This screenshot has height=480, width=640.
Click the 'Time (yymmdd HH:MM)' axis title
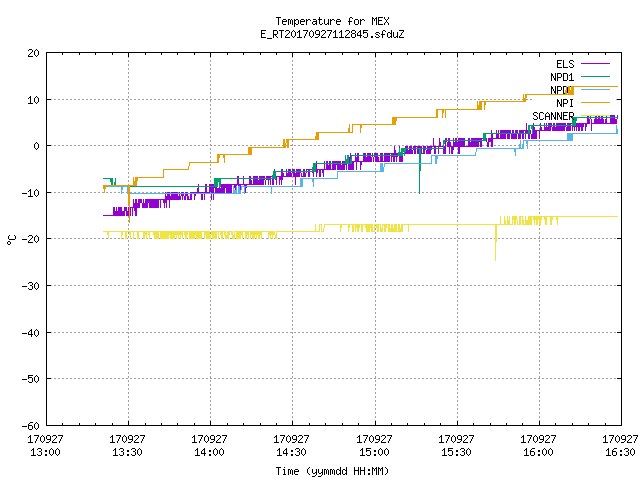point(332,471)
